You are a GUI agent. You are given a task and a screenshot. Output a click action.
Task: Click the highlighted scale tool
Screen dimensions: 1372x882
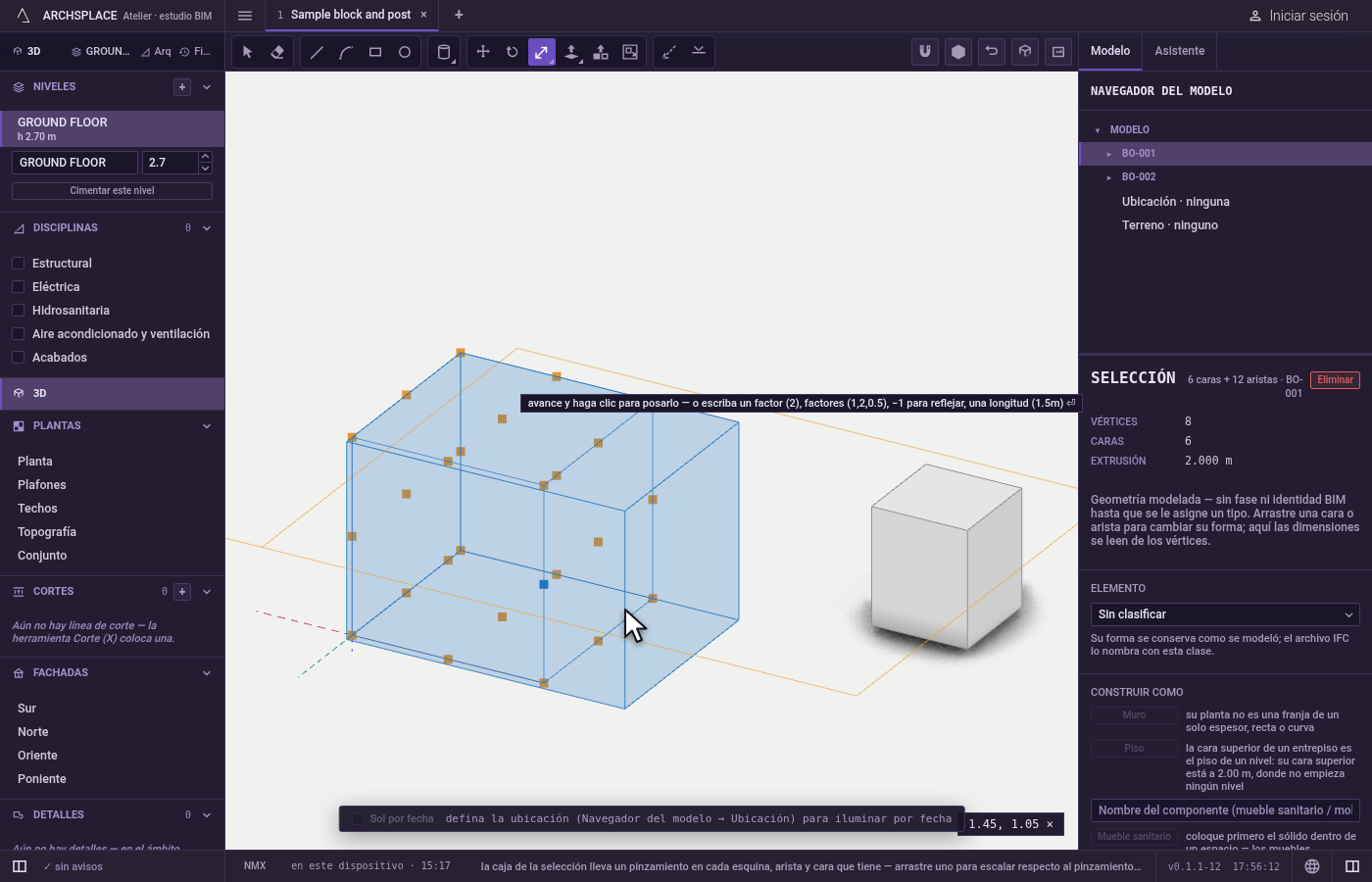[x=542, y=52]
